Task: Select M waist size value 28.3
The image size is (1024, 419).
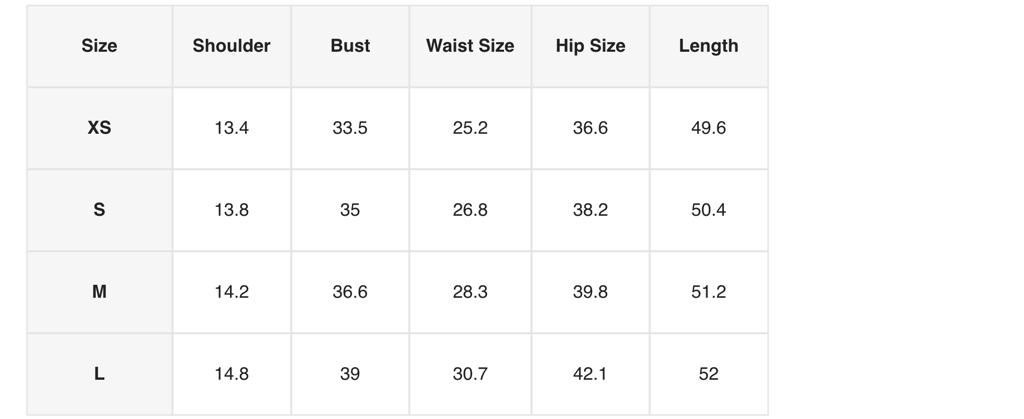Action: (x=470, y=292)
